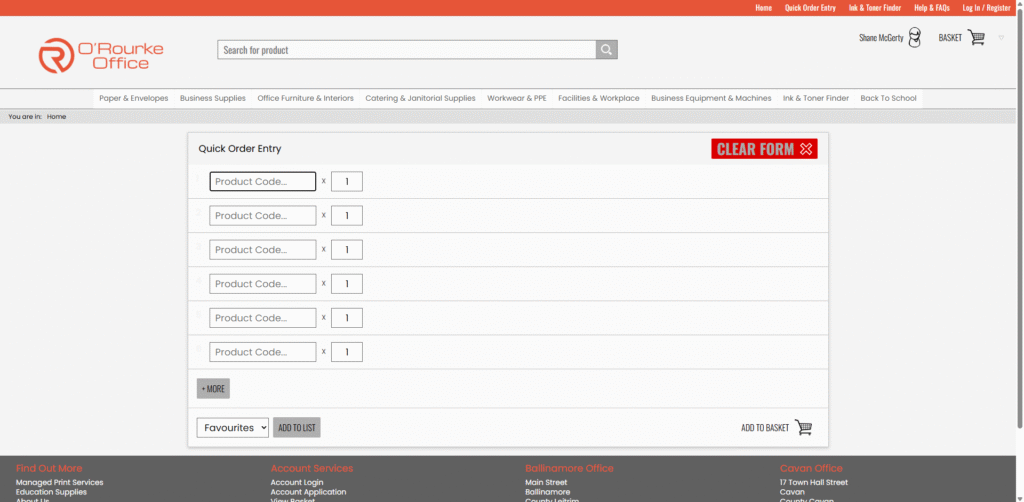Viewport: 1024px width, 502px height.
Task: Open the basket cart icon in header
Action: tap(976, 38)
